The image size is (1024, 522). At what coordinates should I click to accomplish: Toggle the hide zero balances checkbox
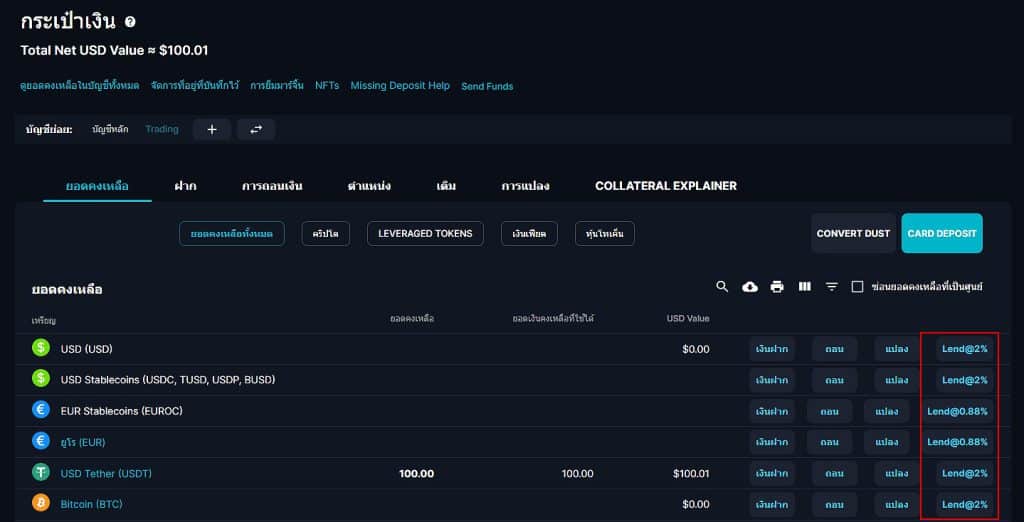pos(857,287)
